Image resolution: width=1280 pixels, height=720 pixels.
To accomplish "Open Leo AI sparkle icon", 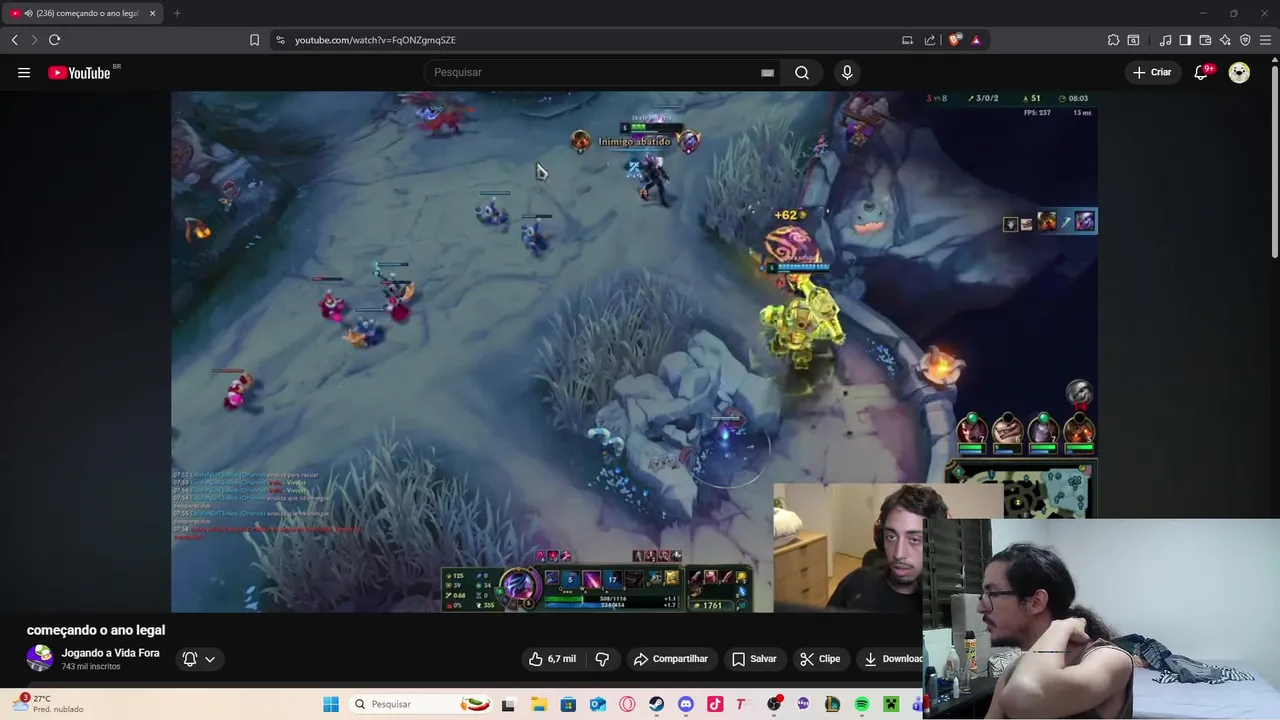I will [1225, 40].
